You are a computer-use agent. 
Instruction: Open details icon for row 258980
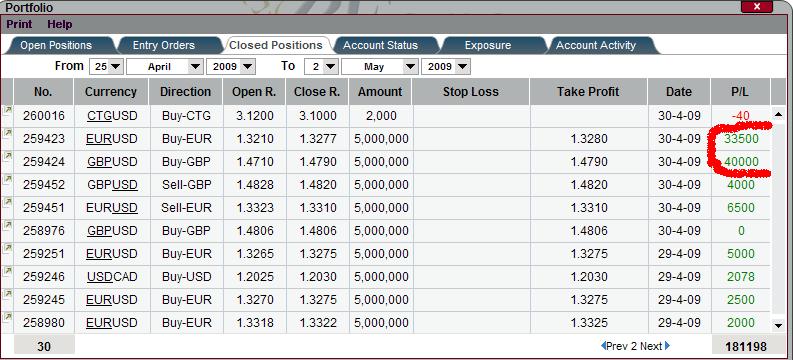(x=7, y=318)
